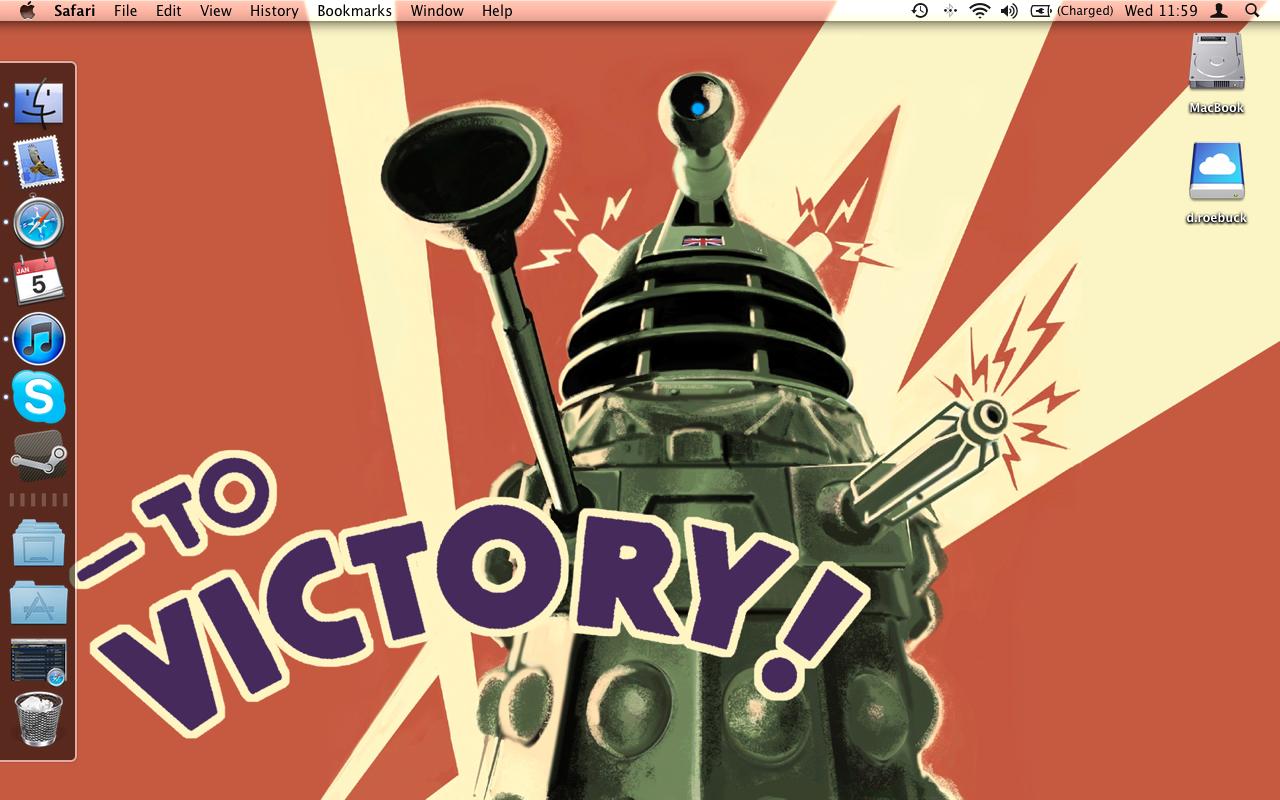Click the Wed 11:59 clock
The image size is (1280, 800).
1161,10
